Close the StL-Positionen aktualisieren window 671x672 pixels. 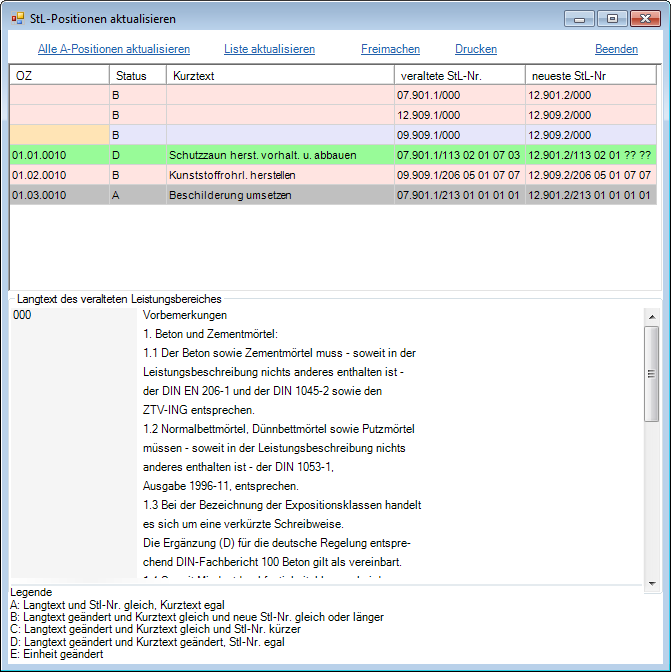pyautogui.click(x=645, y=19)
